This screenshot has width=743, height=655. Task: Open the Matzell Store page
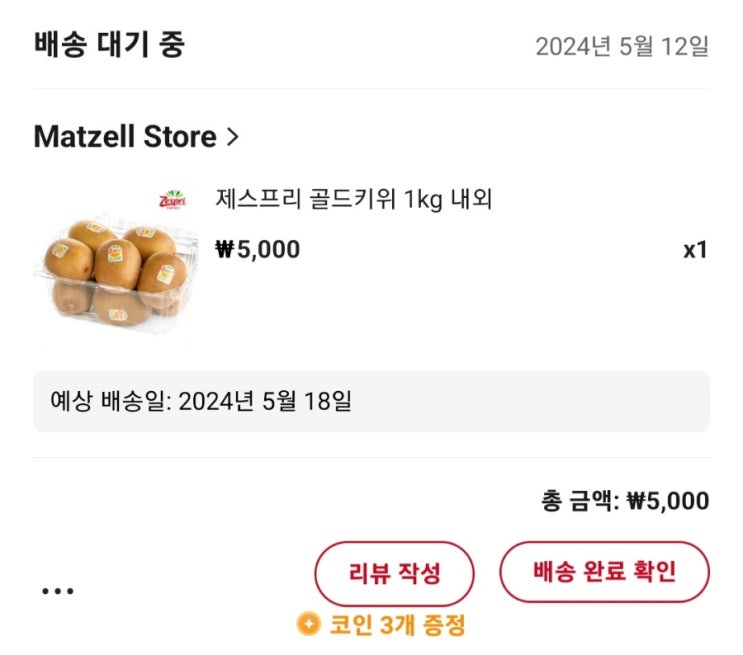click(x=125, y=137)
